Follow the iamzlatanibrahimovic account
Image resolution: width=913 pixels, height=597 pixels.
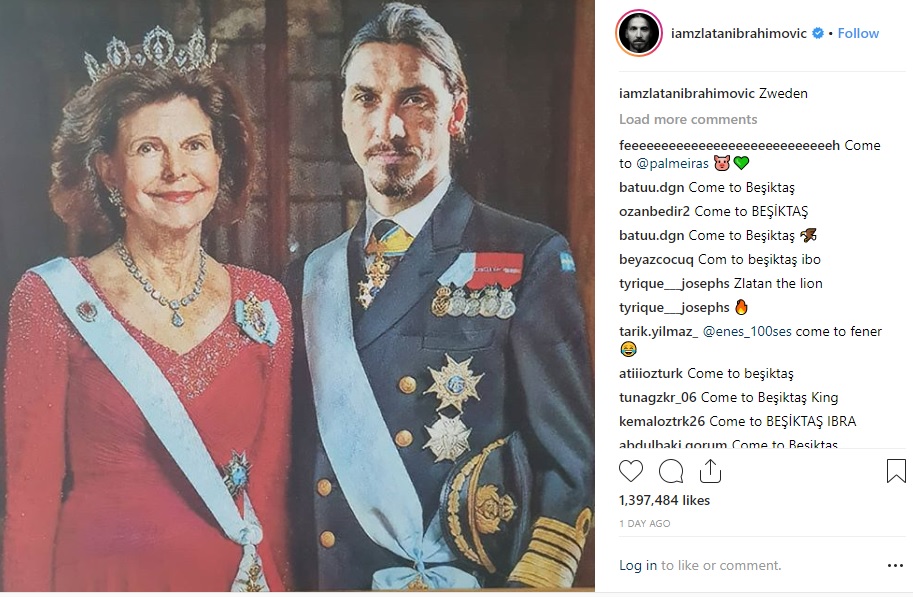[858, 33]
